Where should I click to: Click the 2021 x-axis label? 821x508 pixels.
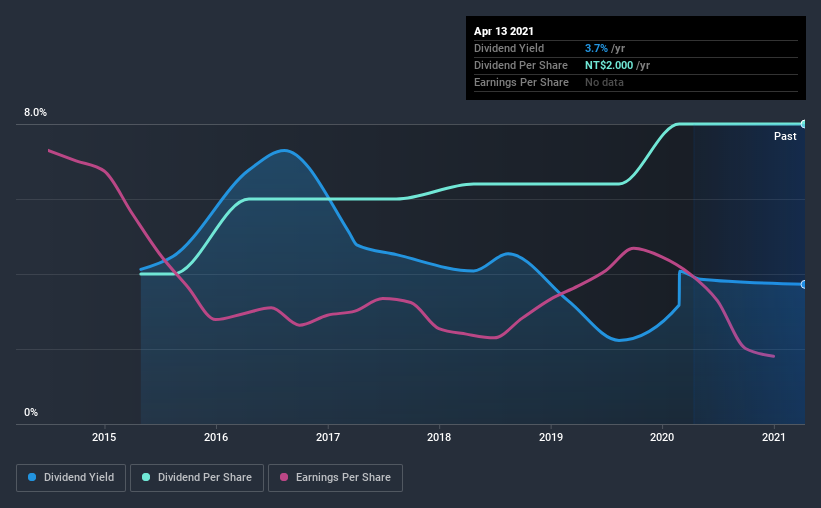tap(774, 437)
